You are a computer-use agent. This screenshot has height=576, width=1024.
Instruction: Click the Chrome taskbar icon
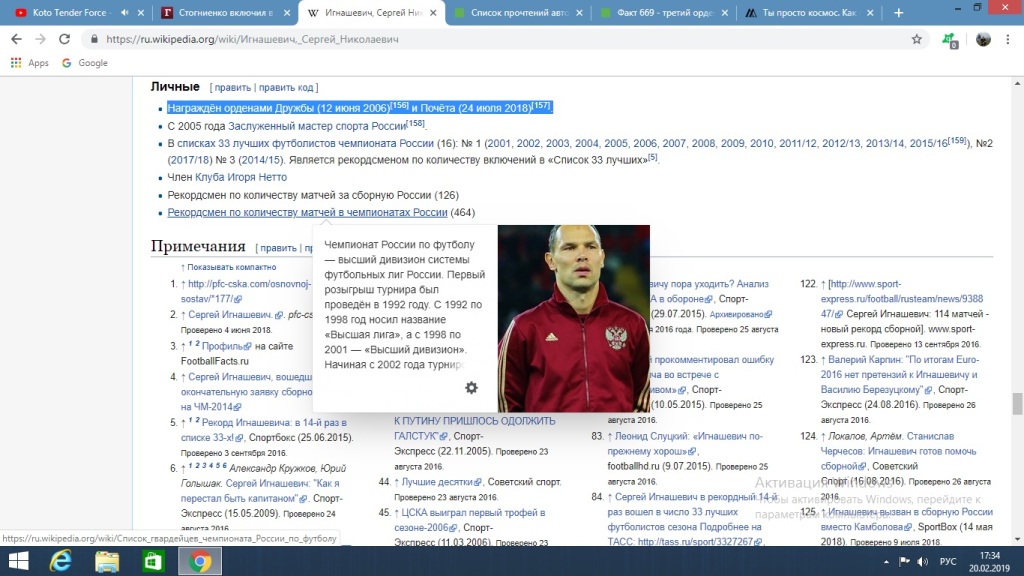tap(200, 561)
